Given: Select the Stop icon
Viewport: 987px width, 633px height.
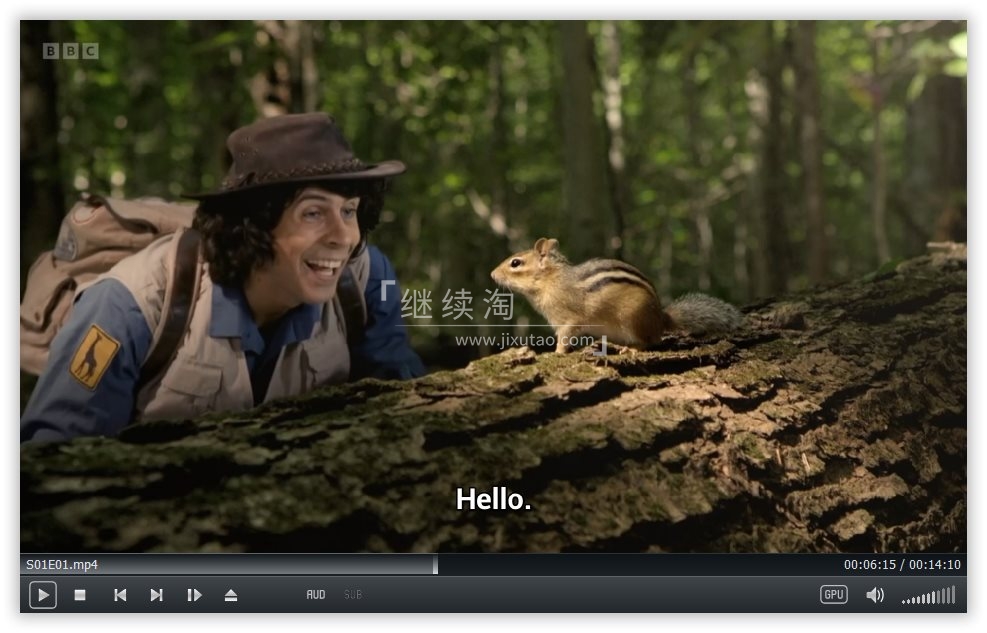Looking at the screenshot, I should click(82, 595).
